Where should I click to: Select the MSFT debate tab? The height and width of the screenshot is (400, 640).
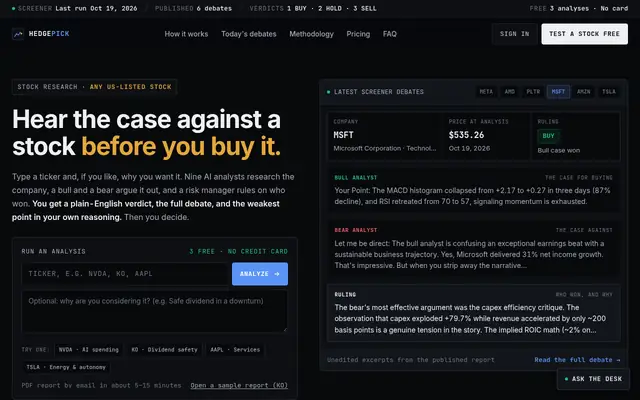(x=558, y=91)
